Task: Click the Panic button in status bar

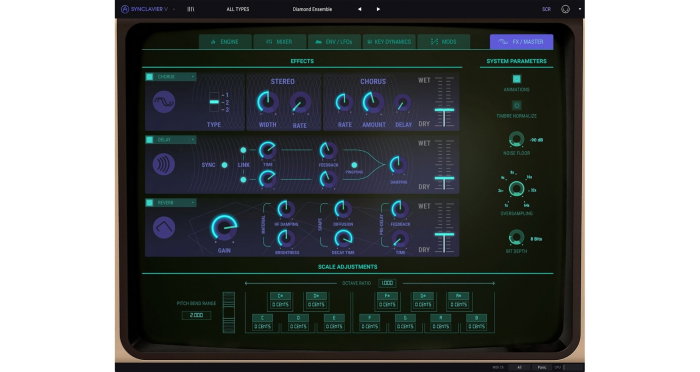Action: 542,368
